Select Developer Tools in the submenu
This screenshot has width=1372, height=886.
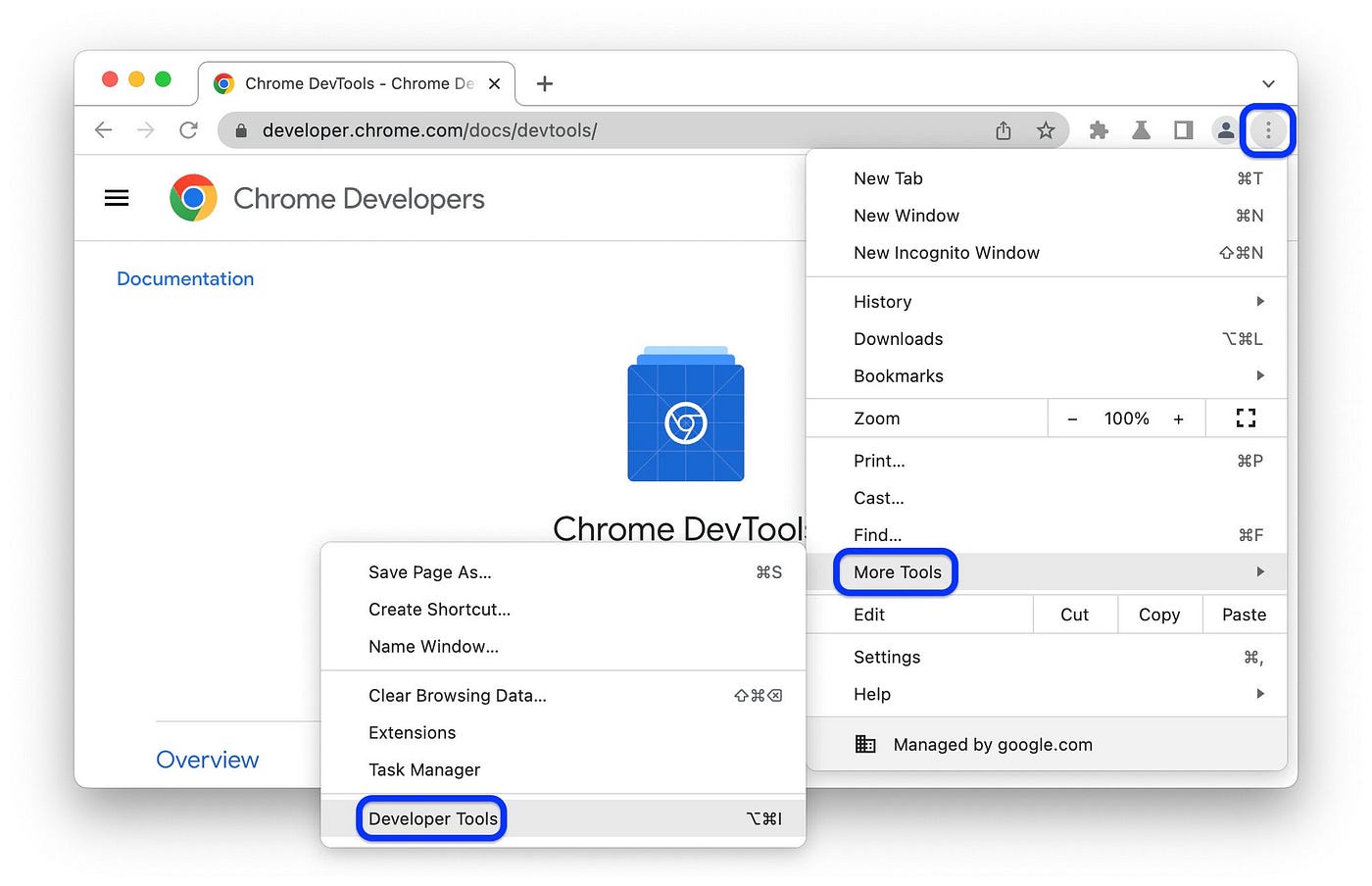click(563, 818)
